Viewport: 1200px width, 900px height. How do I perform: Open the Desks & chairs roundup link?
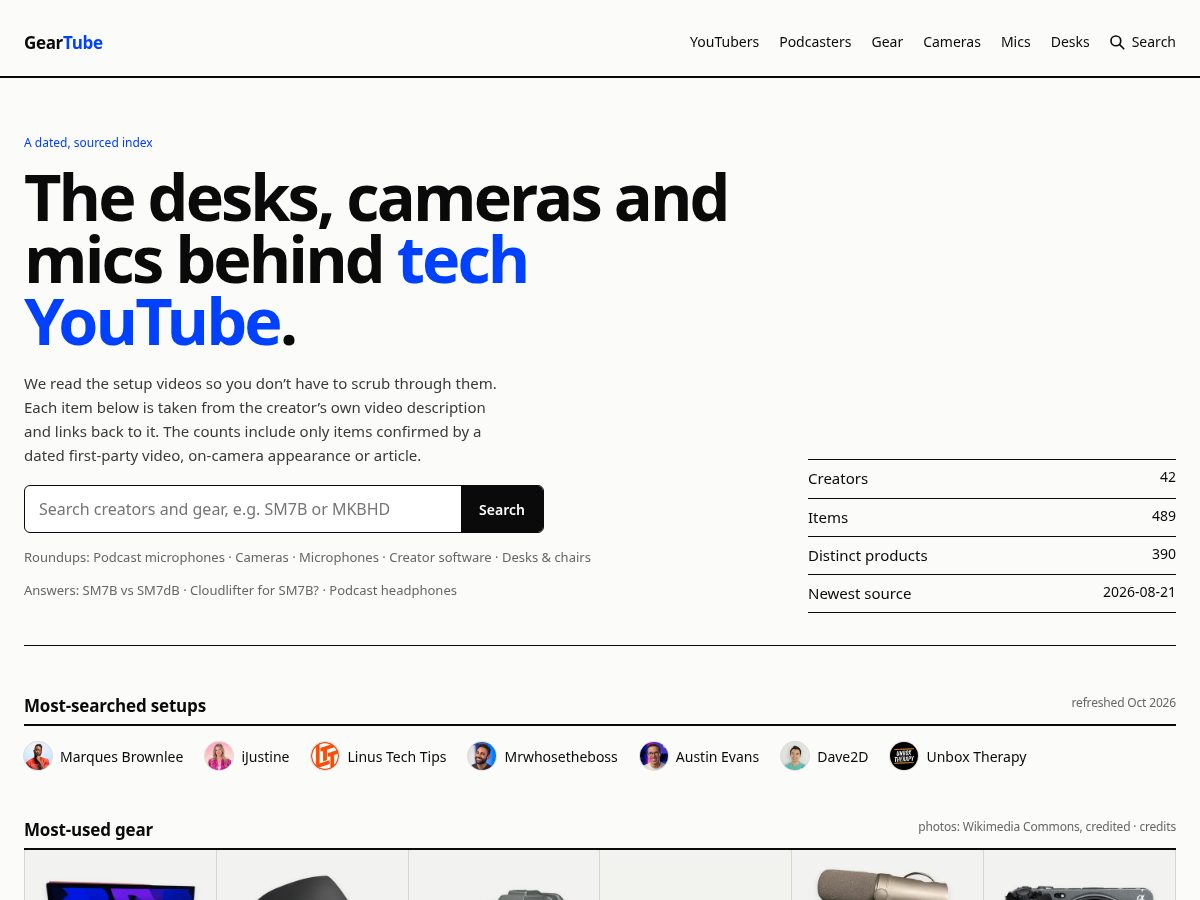pyautogui.click(x=546, y=557)
